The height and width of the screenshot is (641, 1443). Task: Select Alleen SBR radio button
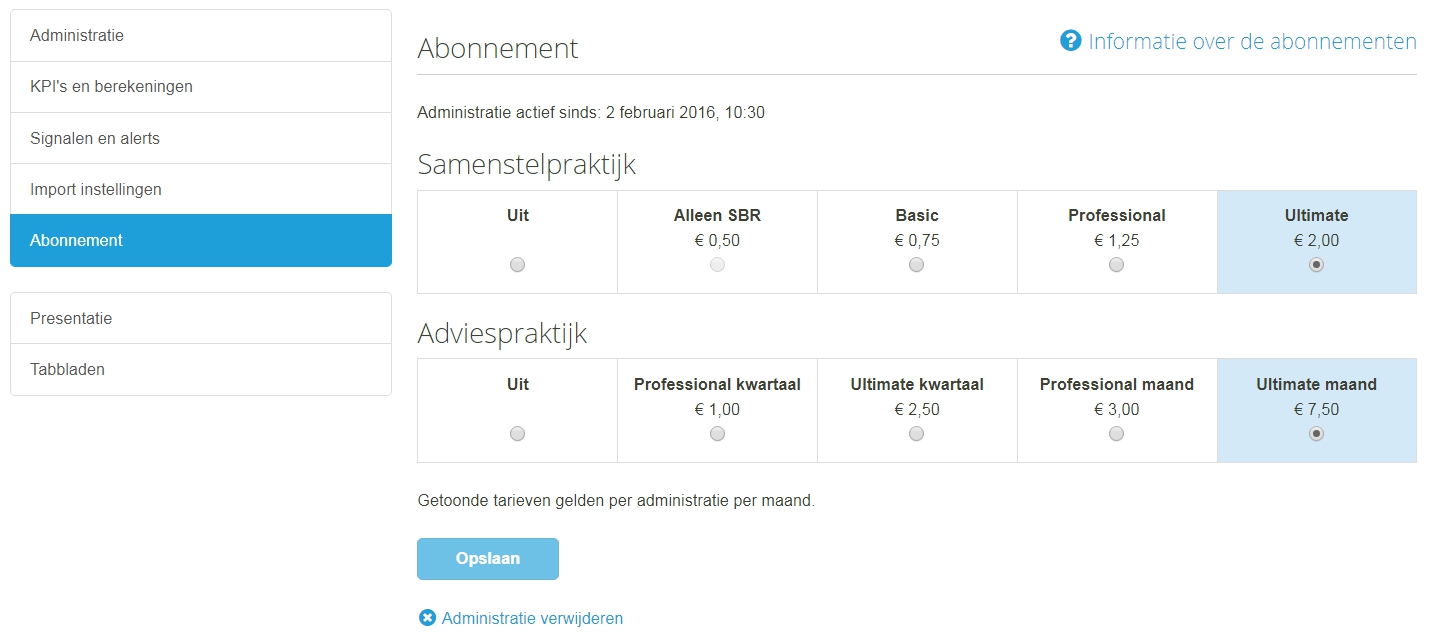[717, 265]
